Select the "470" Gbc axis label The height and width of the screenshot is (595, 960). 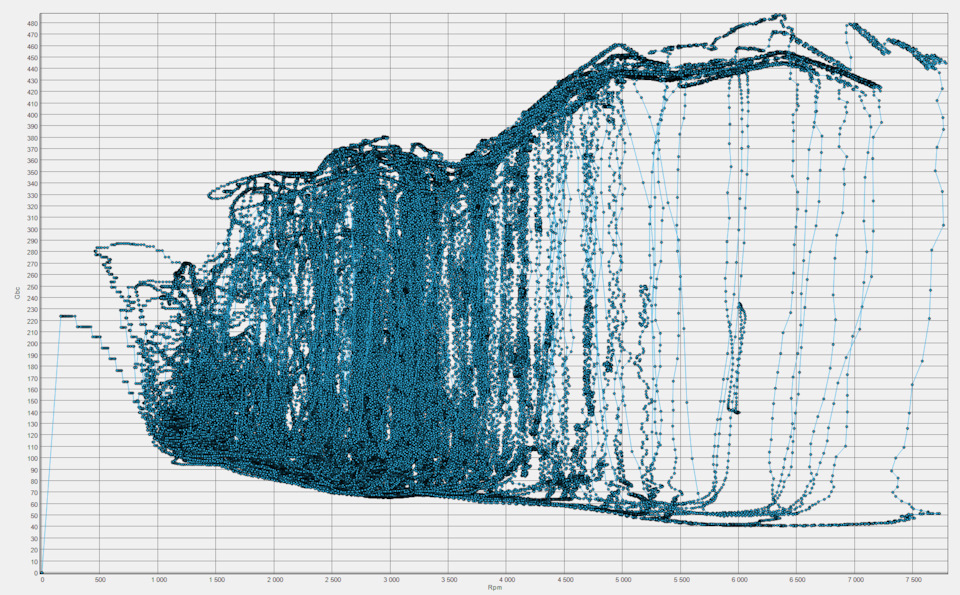[32, 35]
